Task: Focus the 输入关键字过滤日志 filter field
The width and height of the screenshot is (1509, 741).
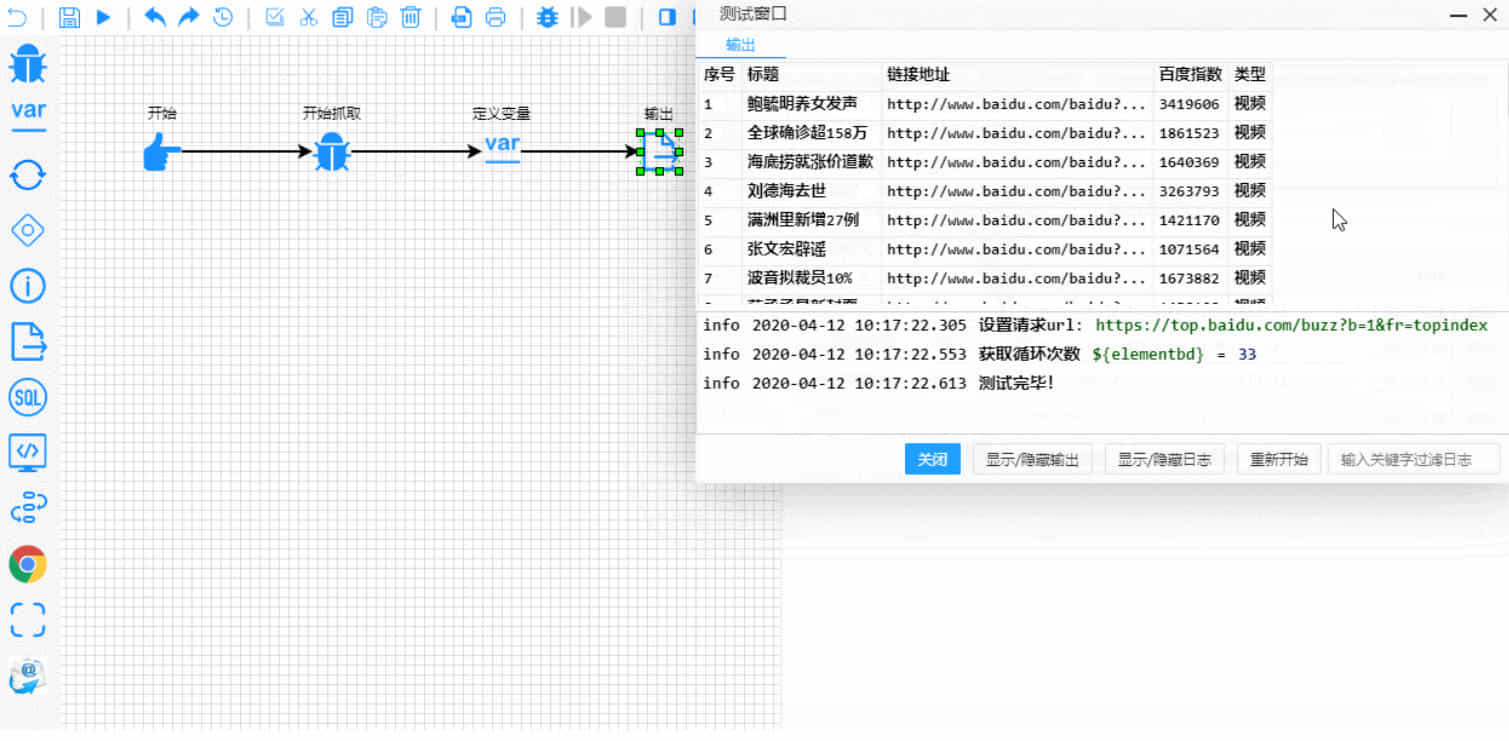Action: (x=1413, y=460)
